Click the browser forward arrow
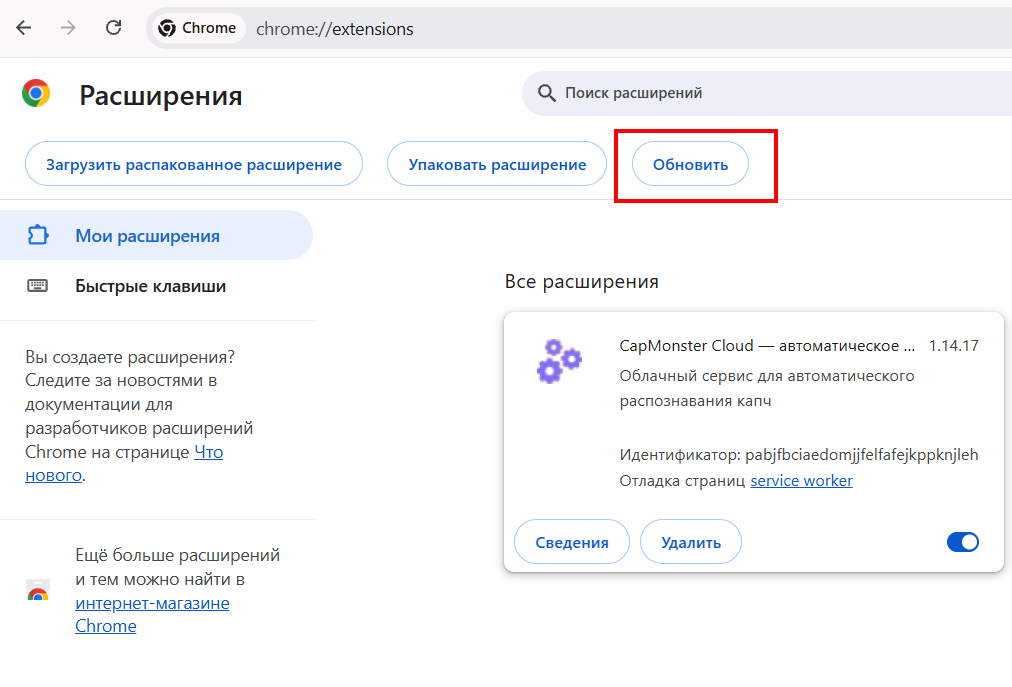Screen dimensions: 1012x687 (x=68, y=28)
